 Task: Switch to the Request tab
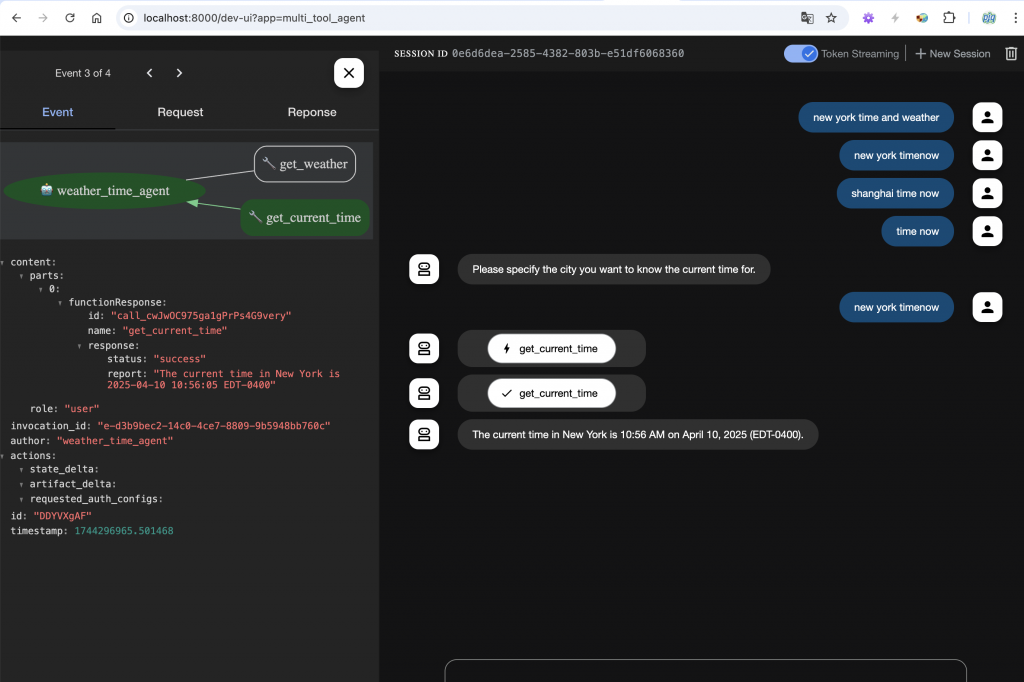[x=180, y=112]
